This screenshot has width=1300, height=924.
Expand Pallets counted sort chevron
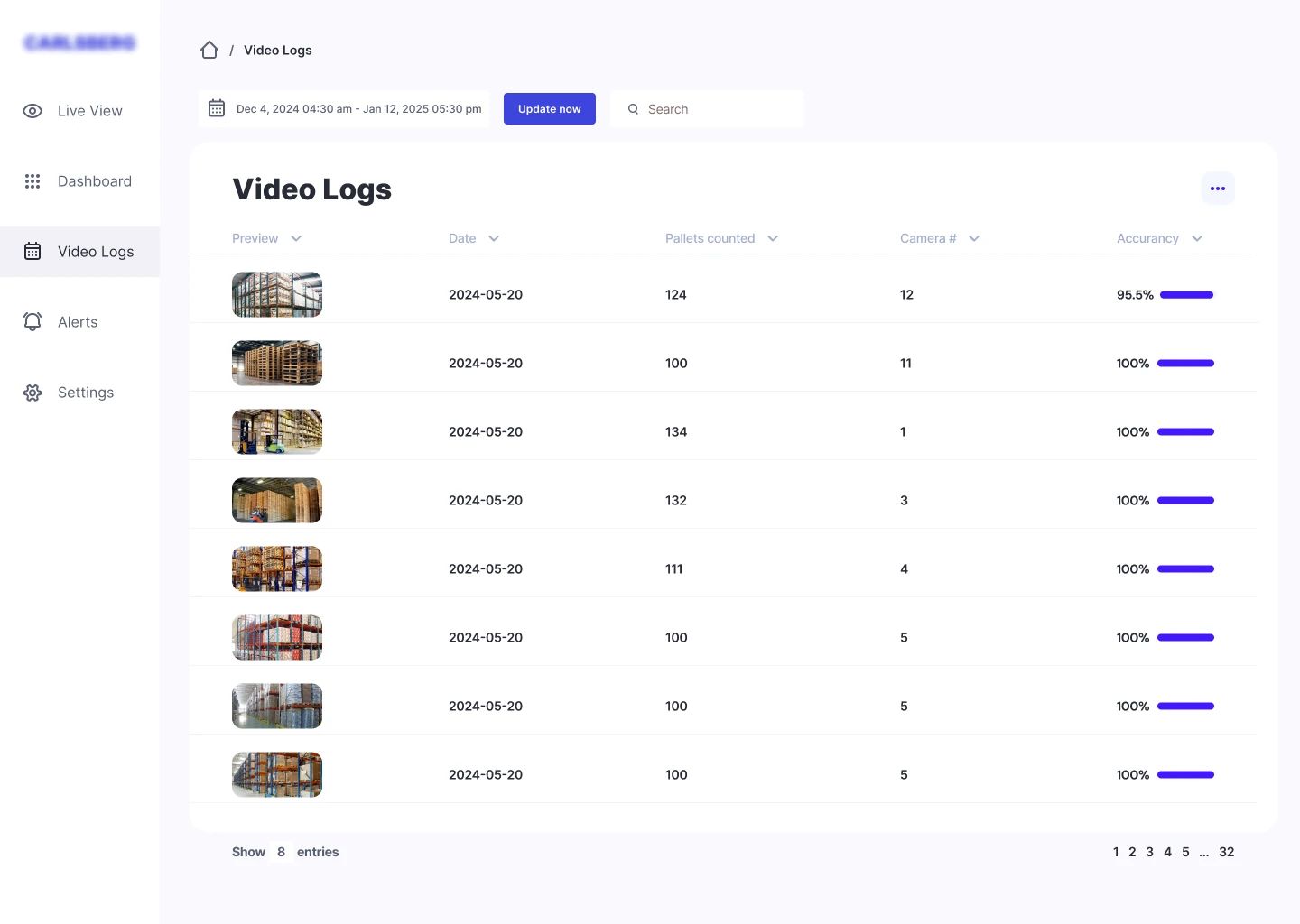pyautogui.click(x=773, y=238)
